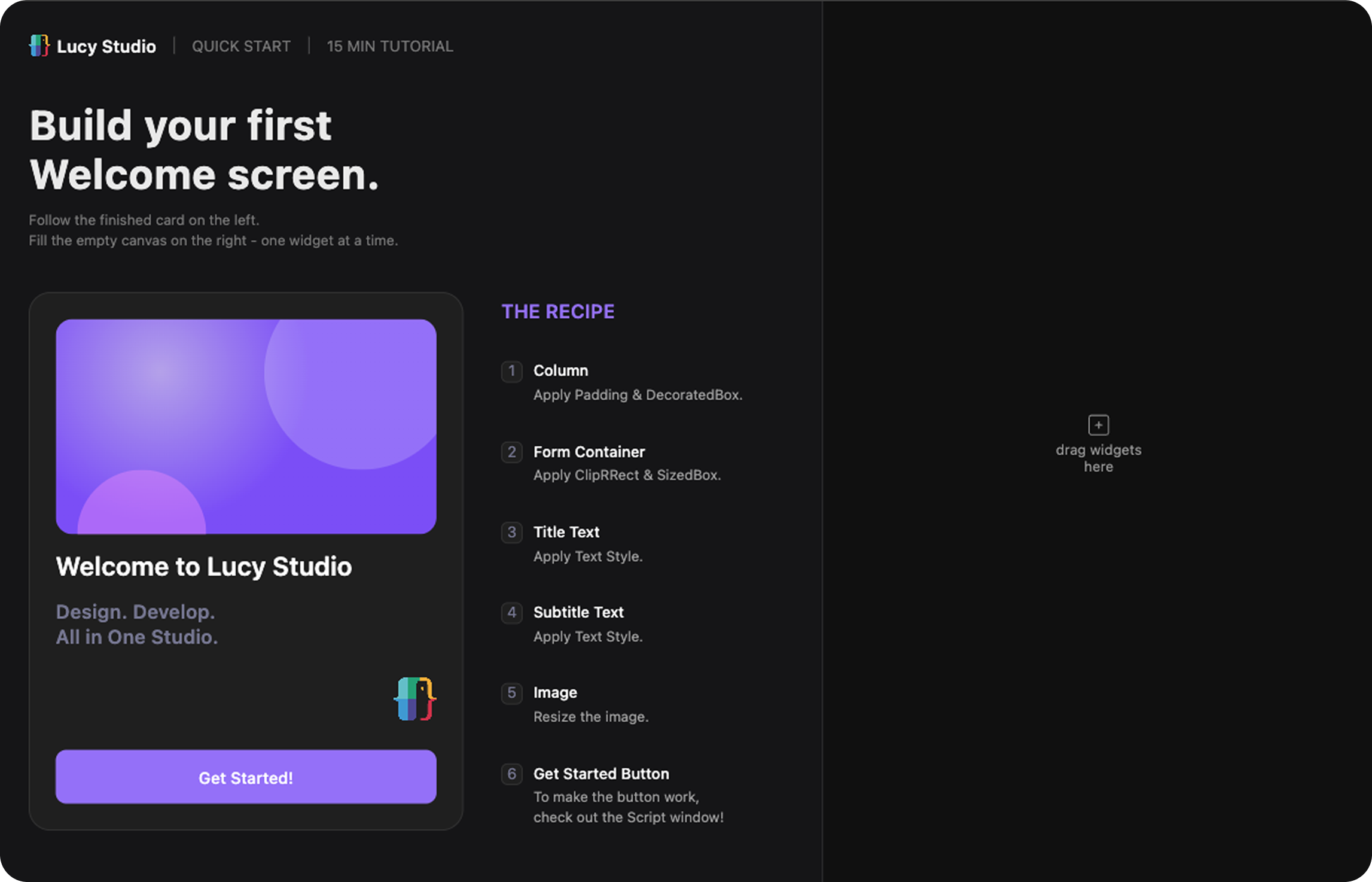Click 'check out the Script window!' text
1372x882 pixels.
pos(629,817)
